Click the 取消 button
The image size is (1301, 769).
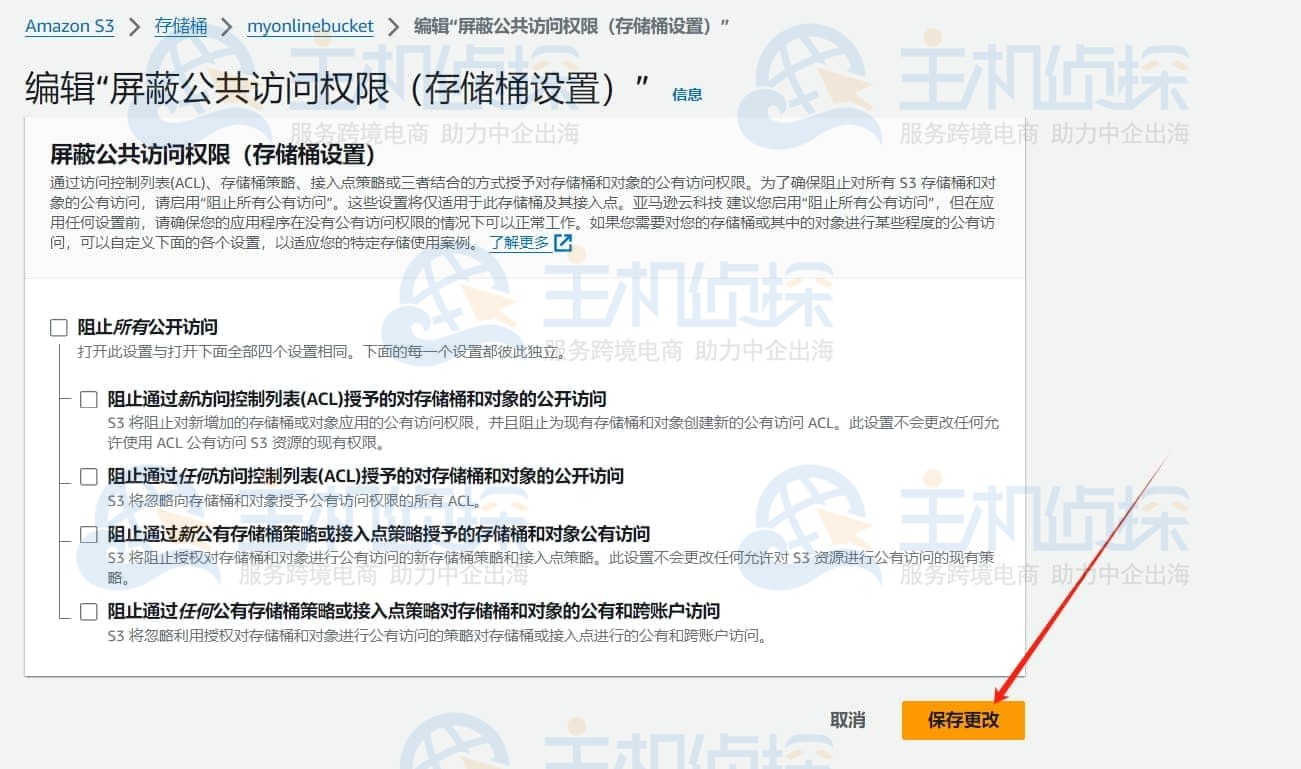pos(847,720)
